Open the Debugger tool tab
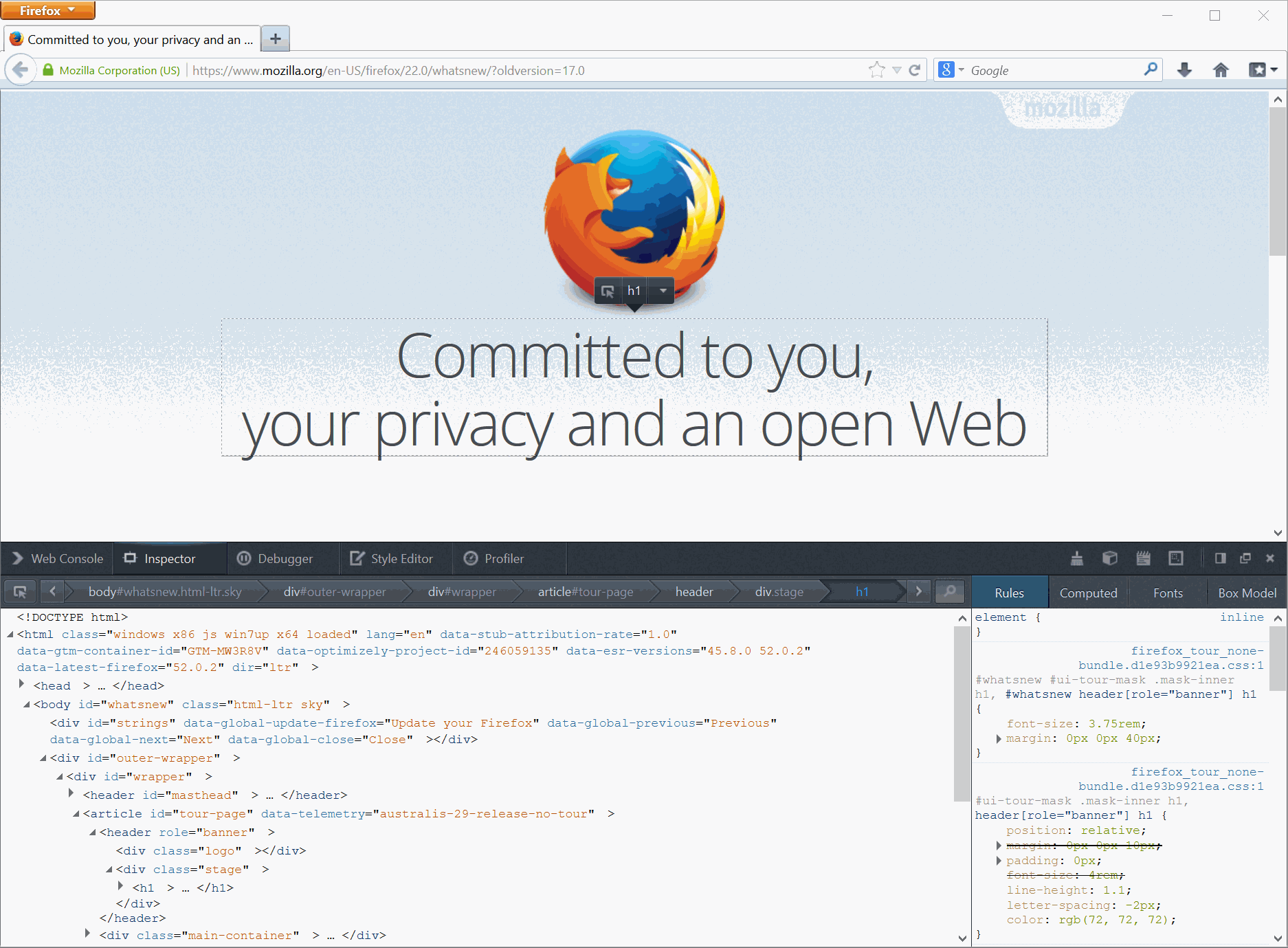 [x=283, y=558]
